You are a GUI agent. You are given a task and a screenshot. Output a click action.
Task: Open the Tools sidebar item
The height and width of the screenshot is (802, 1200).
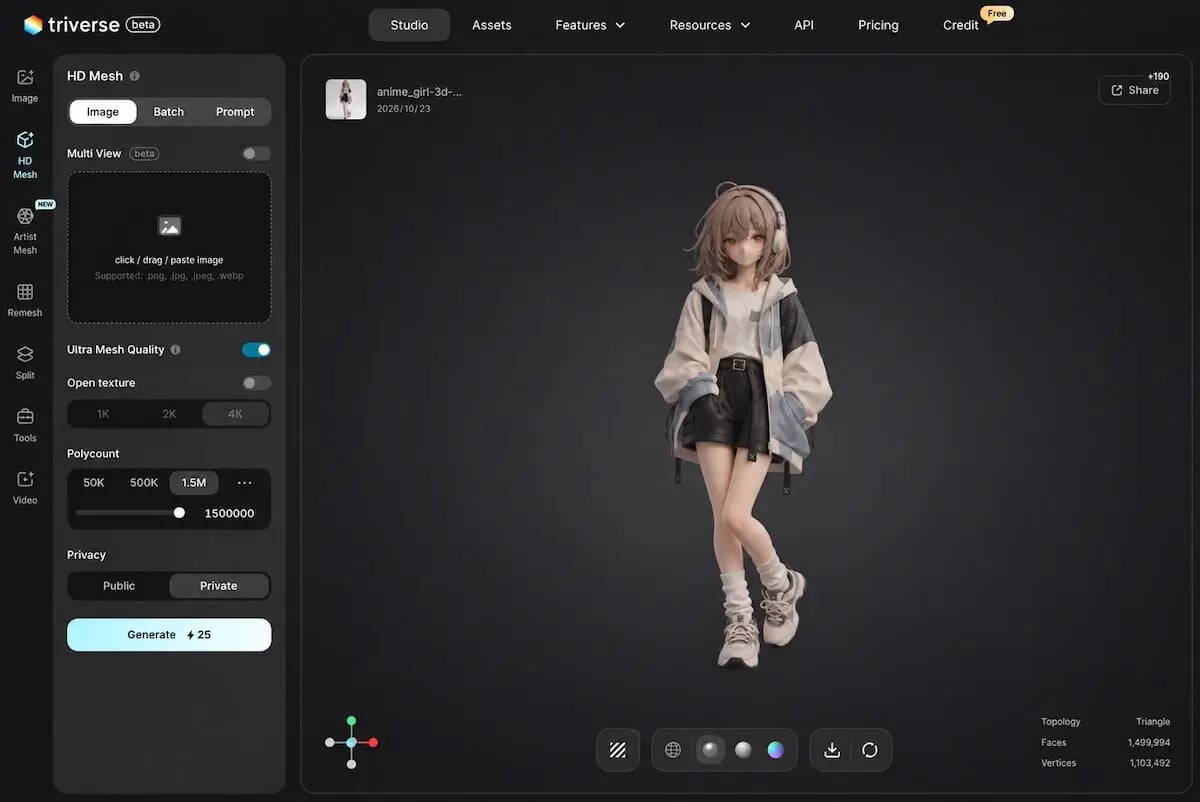pyautogui.click(x=25, y=425)
